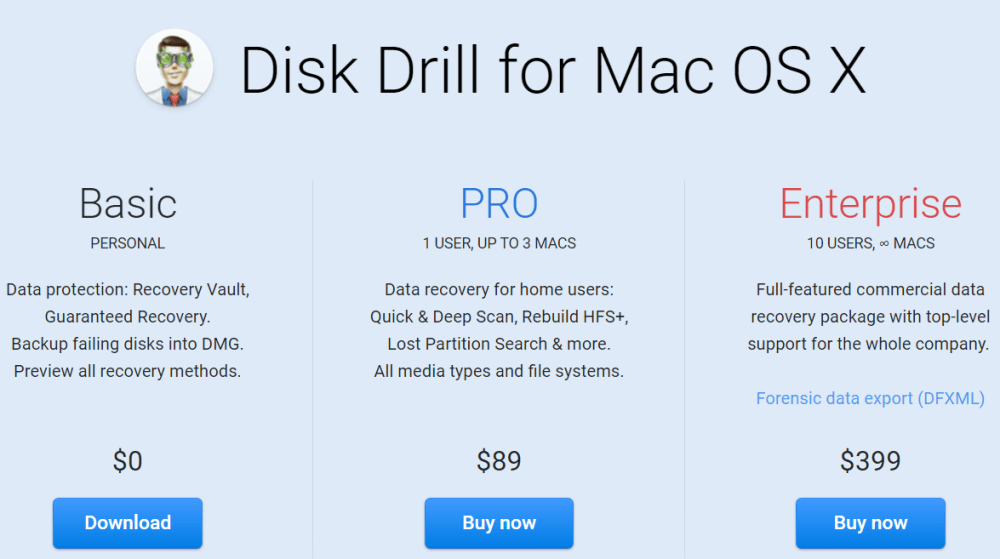Click the Disk Drill mascot logo icon
1000x559 pixels.
click(174, 68)
